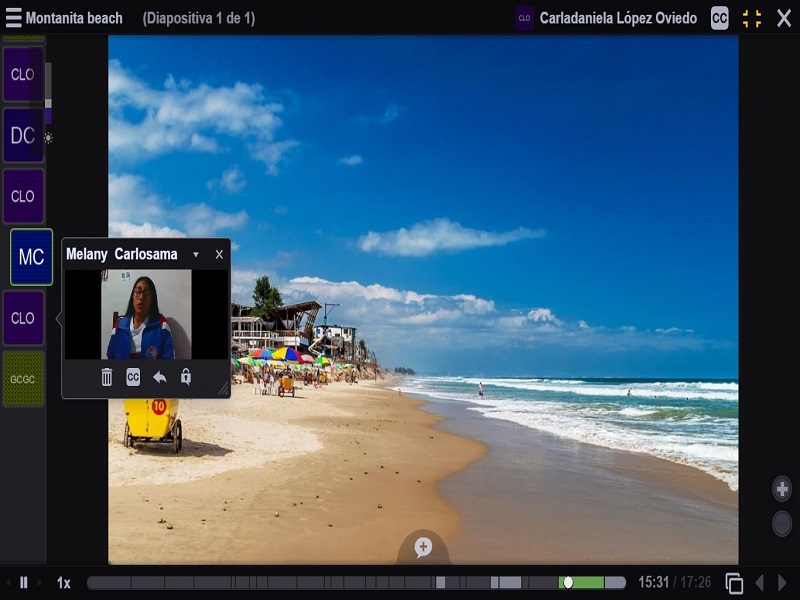Add a comment with the speech bubble plus button
Viewport: 800px width, 600px height.
tap(423, 547)
